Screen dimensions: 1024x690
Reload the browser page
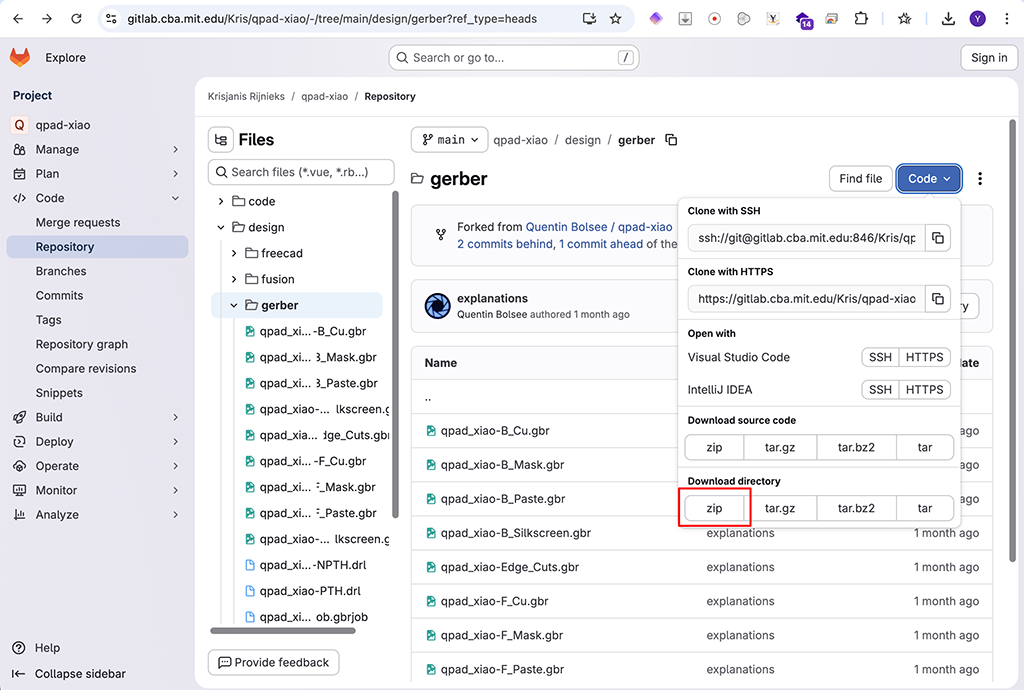click(77, 18)
